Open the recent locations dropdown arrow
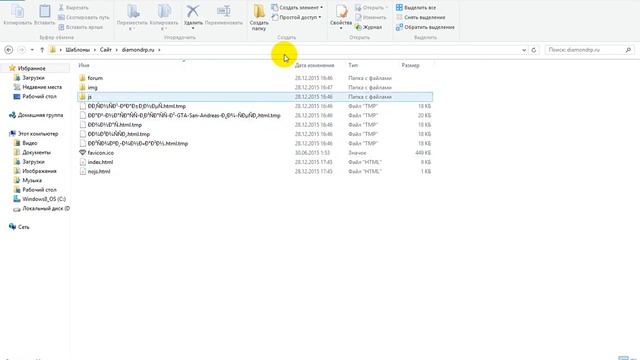This screenshot has width=640, height=360. pyautogui.click(x=32, y=50)
